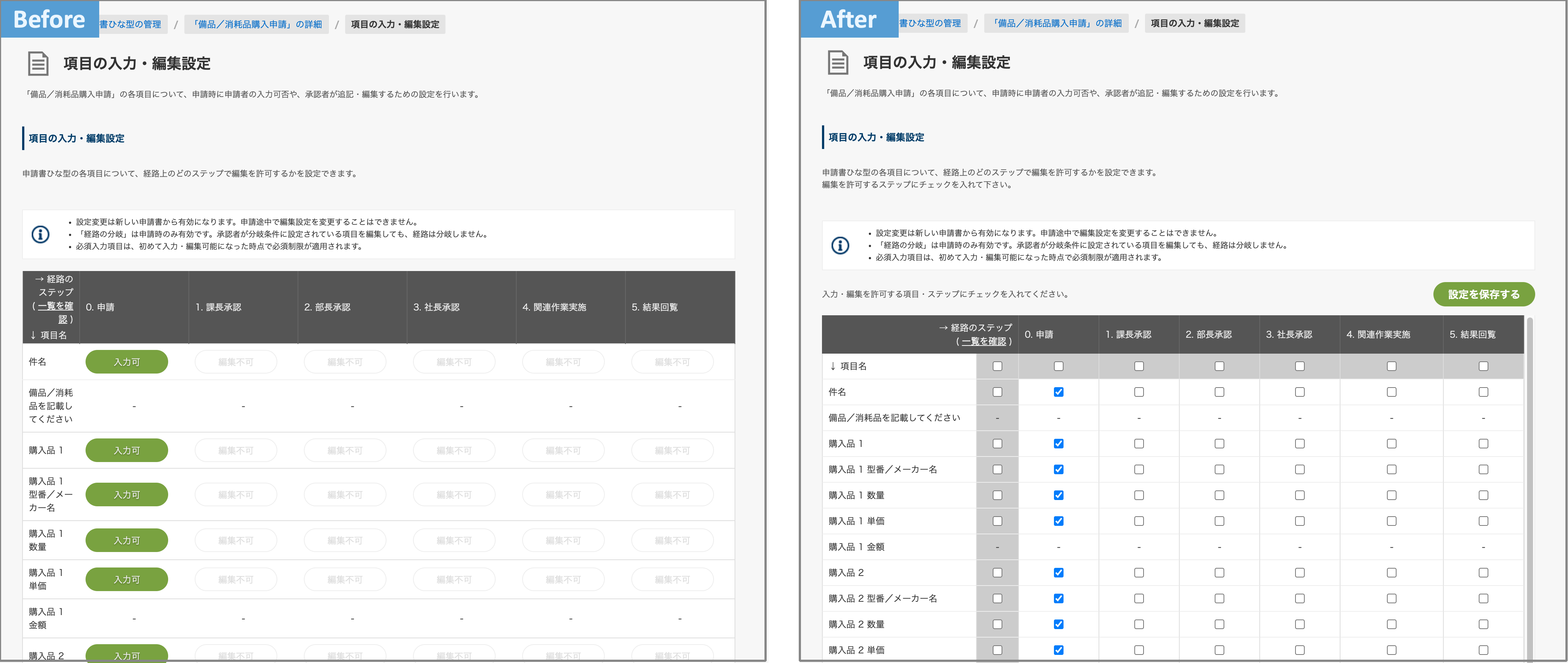Check 購入品 1 単価 under 4. 関連作業実施 in After
1568x663 pixels.
pos(1391,521)
